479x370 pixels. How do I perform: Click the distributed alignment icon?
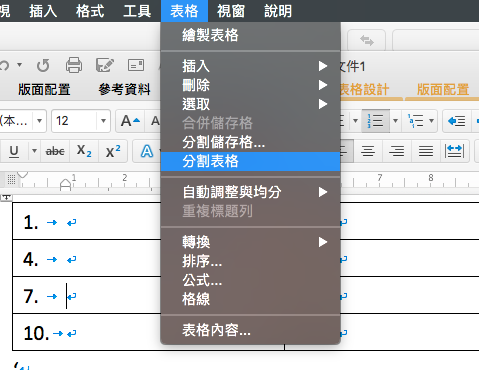pyautogui.click(x=455, y=151)
